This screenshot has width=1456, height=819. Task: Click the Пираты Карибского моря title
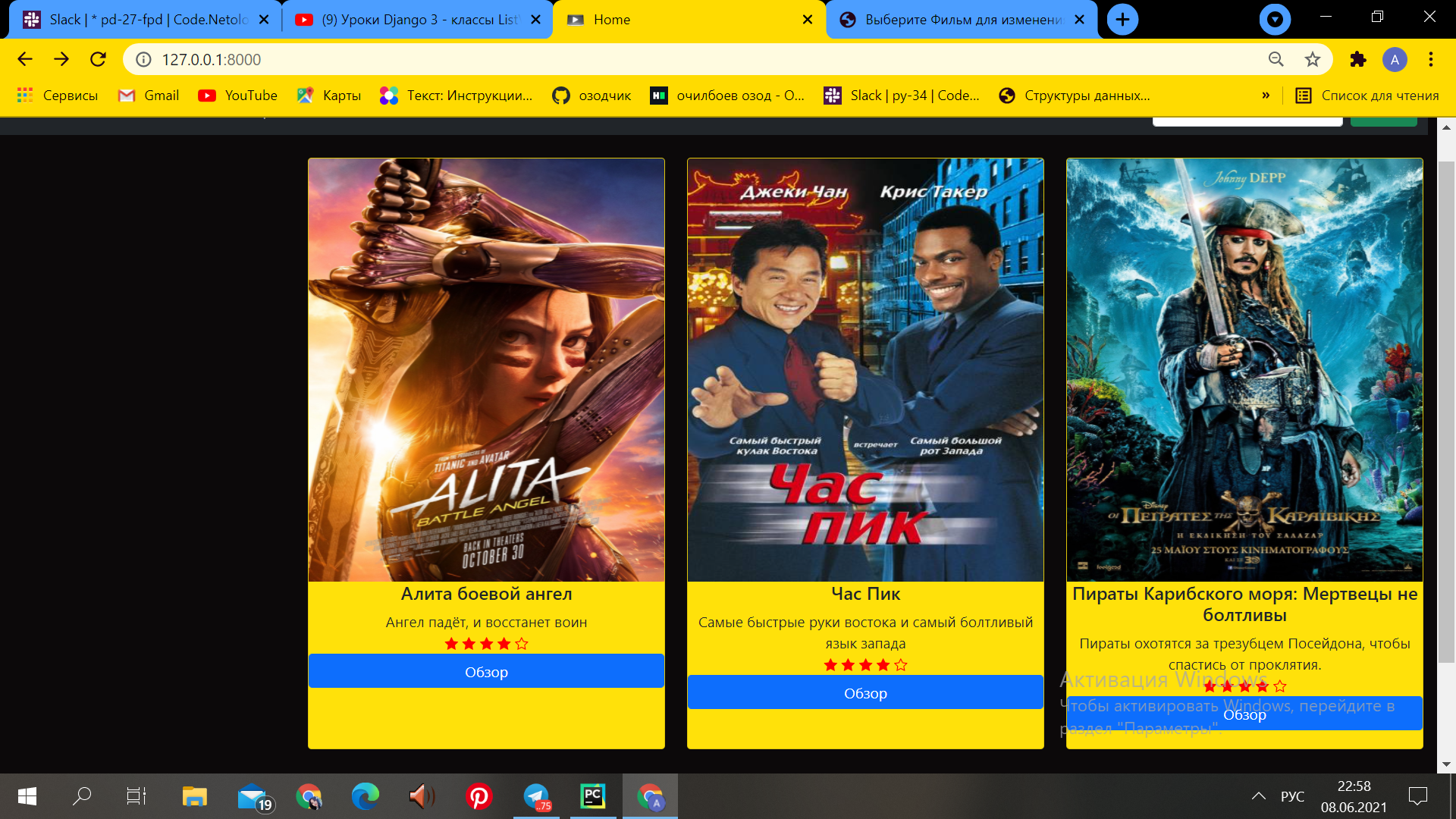pyautogui.click(x=1244, y=604)
